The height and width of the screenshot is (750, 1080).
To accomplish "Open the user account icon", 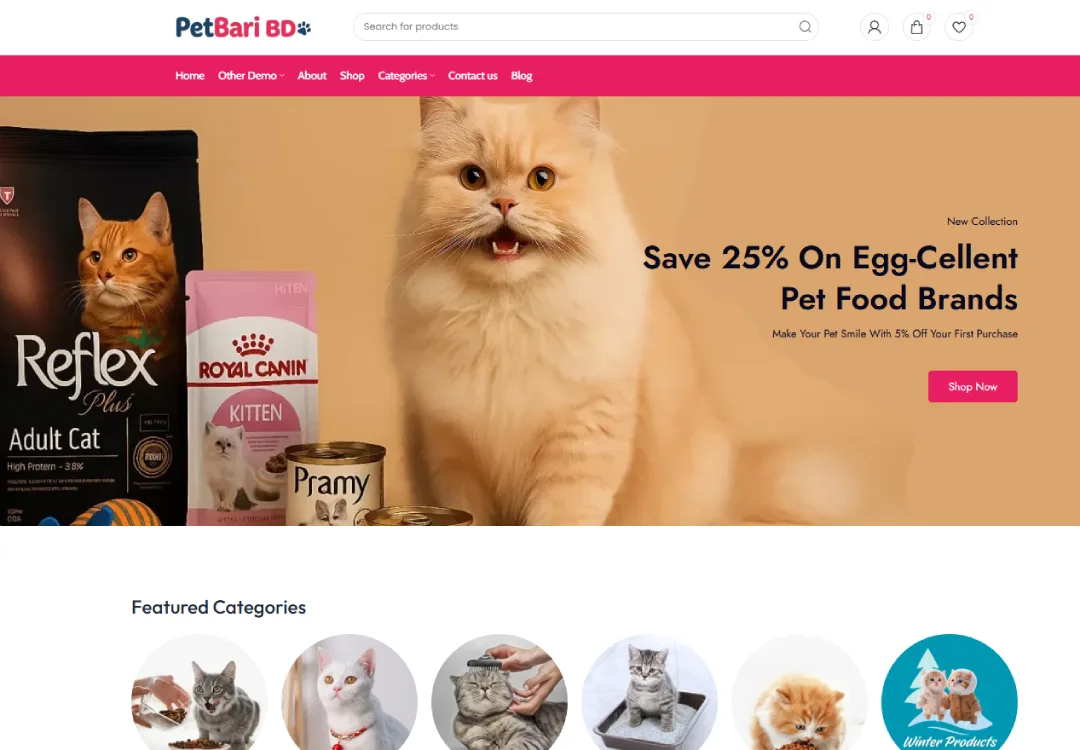I will (x=874, y=27).
